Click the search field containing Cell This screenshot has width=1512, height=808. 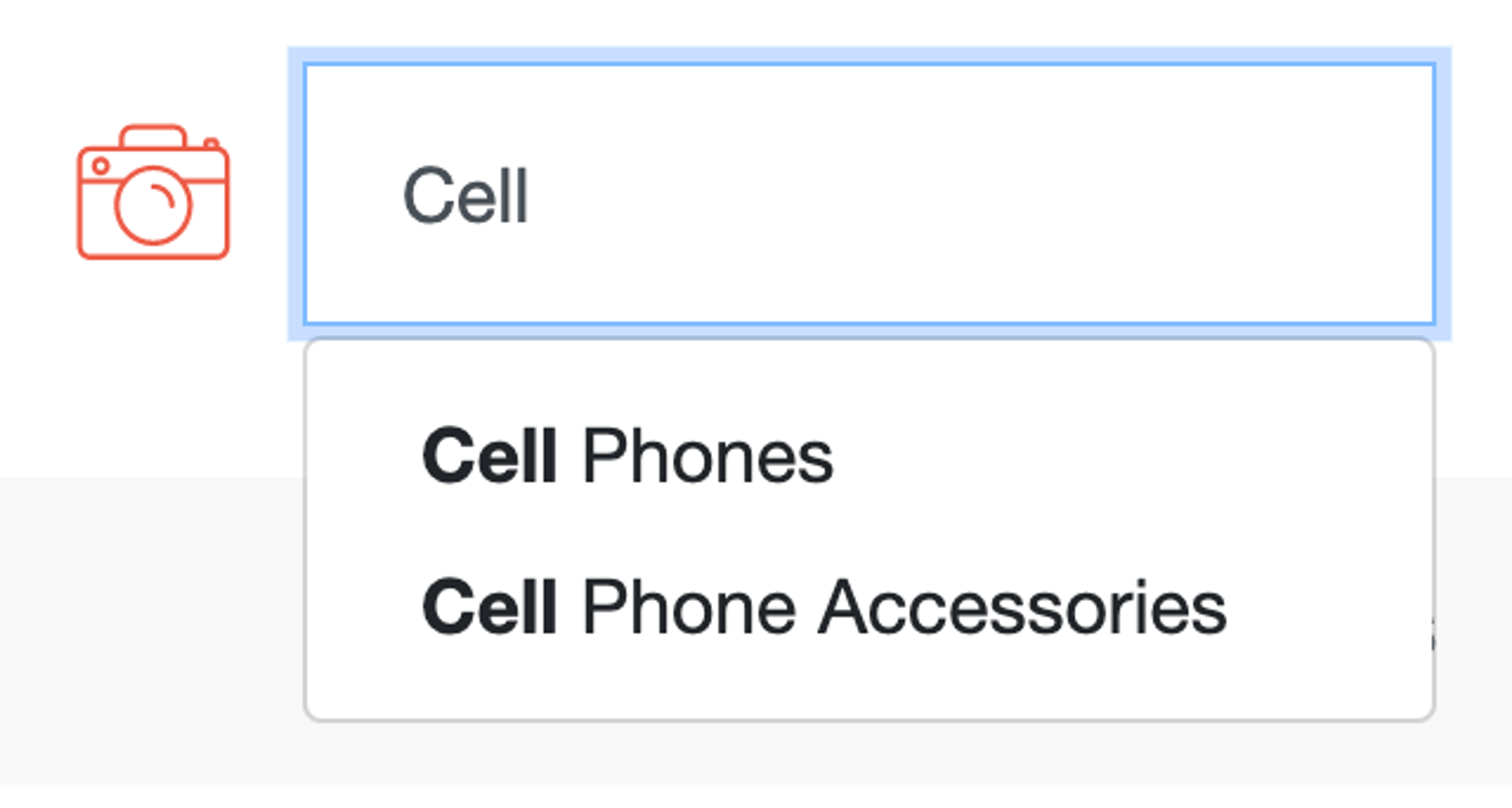(x=869, y=194)
